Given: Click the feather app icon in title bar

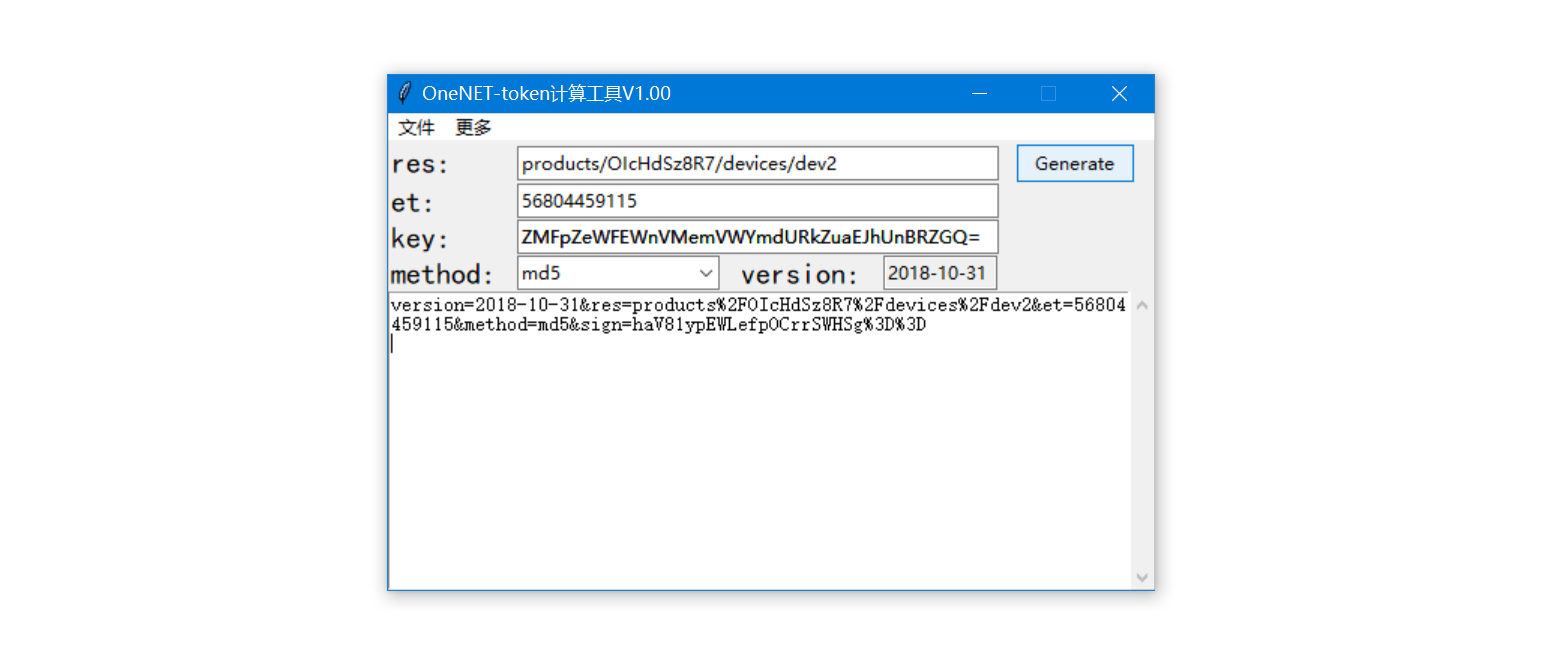Looking at the screenshot, I should click(x=405, y=93).
